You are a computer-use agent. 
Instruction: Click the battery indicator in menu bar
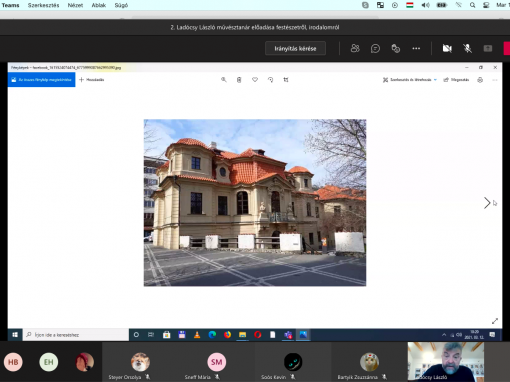point(442,5)
